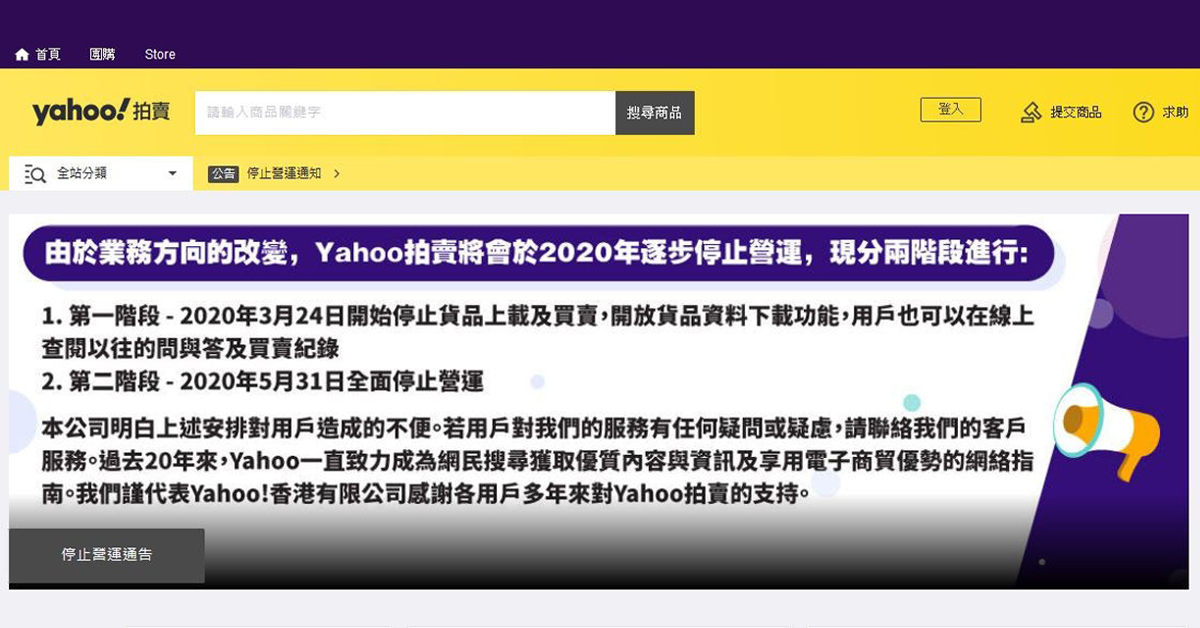Click the 公告 announcement badge
This screenshot has height=628, width=1200.
[x=223, y=173]
